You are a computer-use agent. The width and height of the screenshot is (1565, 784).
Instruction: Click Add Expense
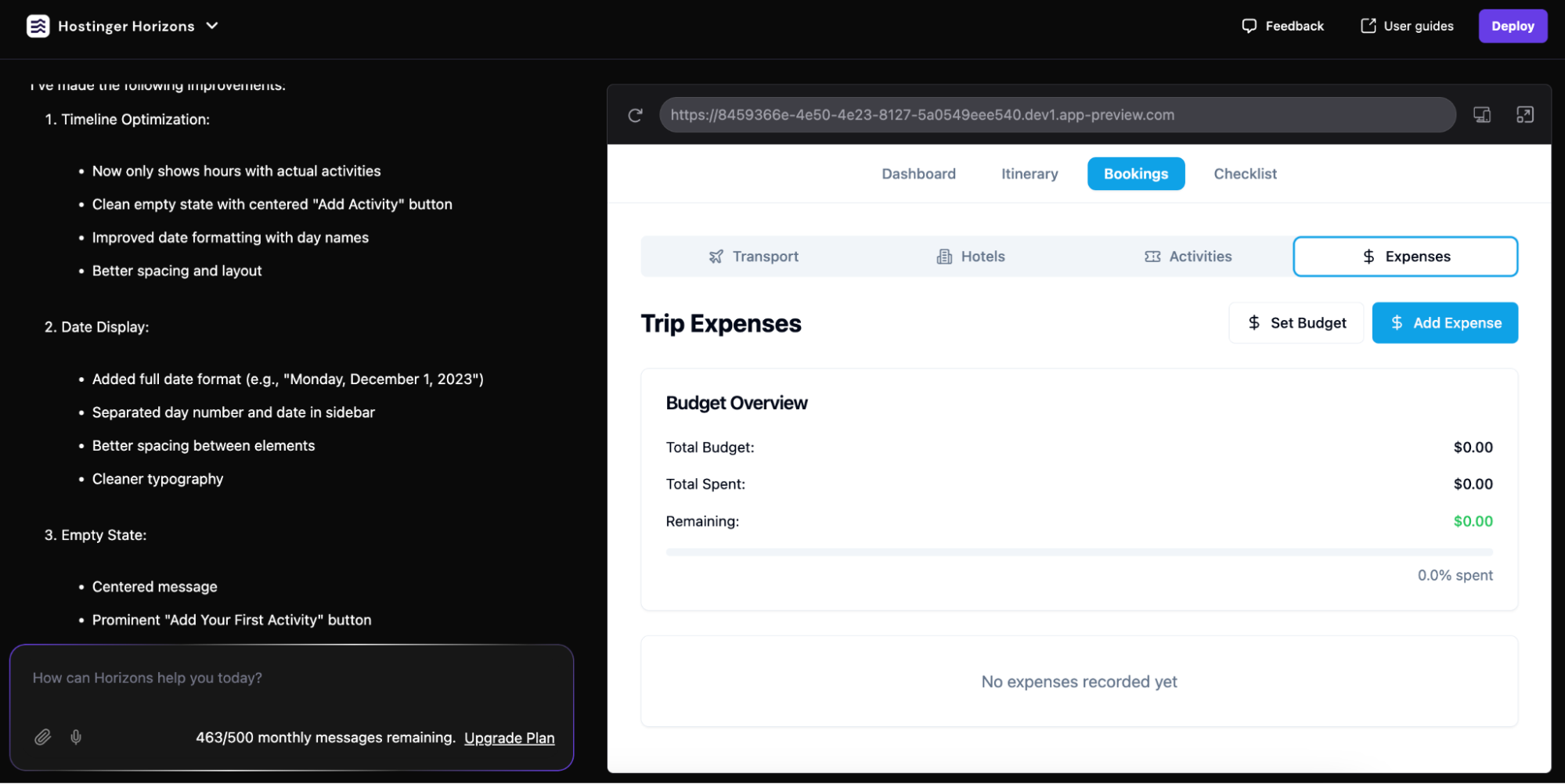1444,322
